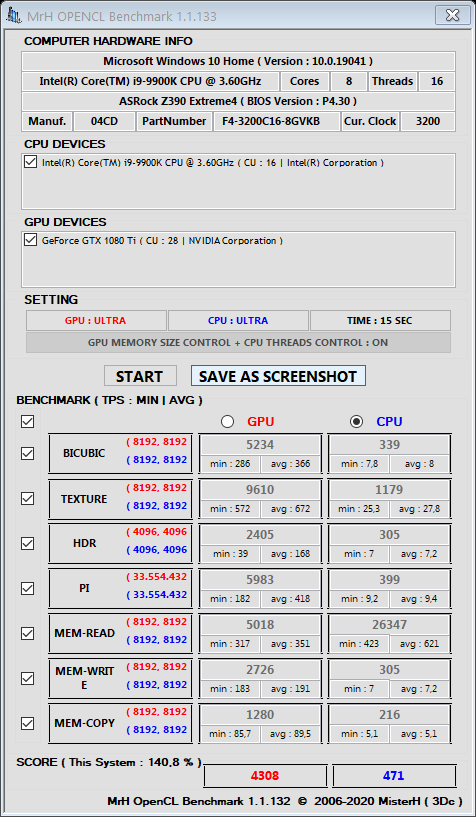Click the TEXTURE CPU score 1179
Viewport: 476px width, 817px height.
[x=390, y=490]
